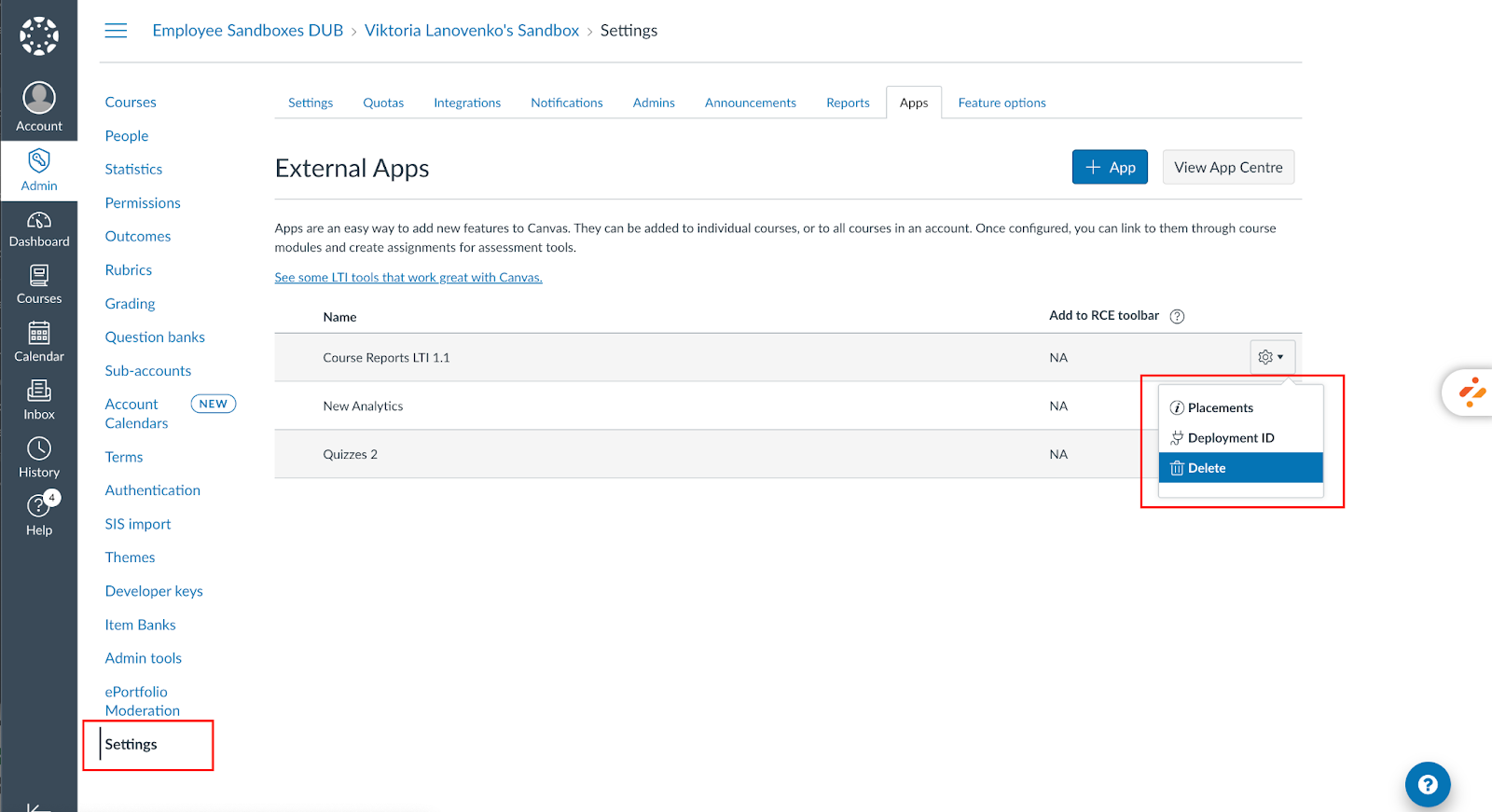Go to Viktoria Lanovenko's Sandbox breadcrumb

(472, 31)
